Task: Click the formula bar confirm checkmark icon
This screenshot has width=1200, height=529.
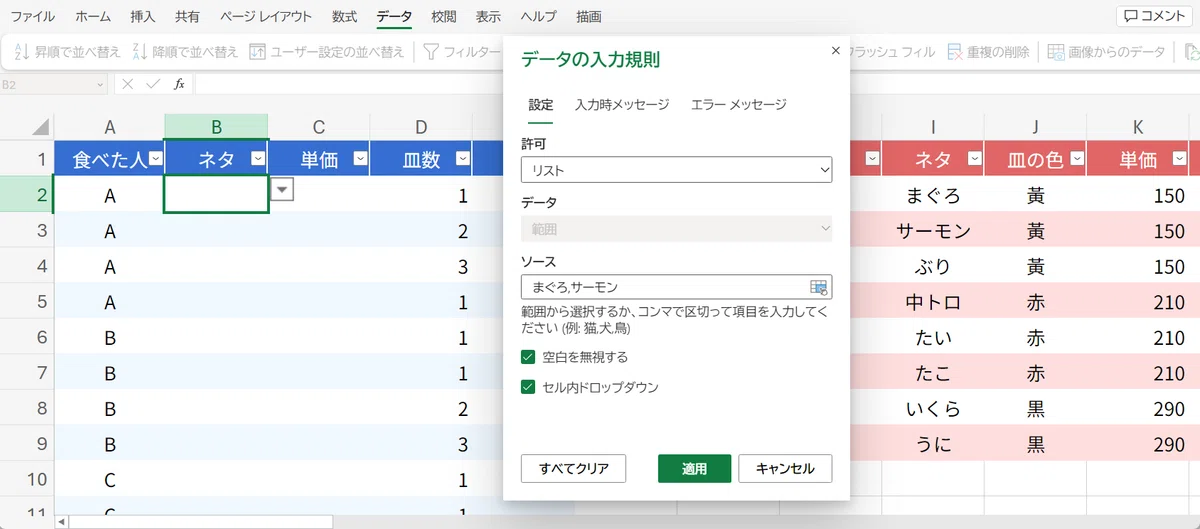Action: click(x=153, y=85)
